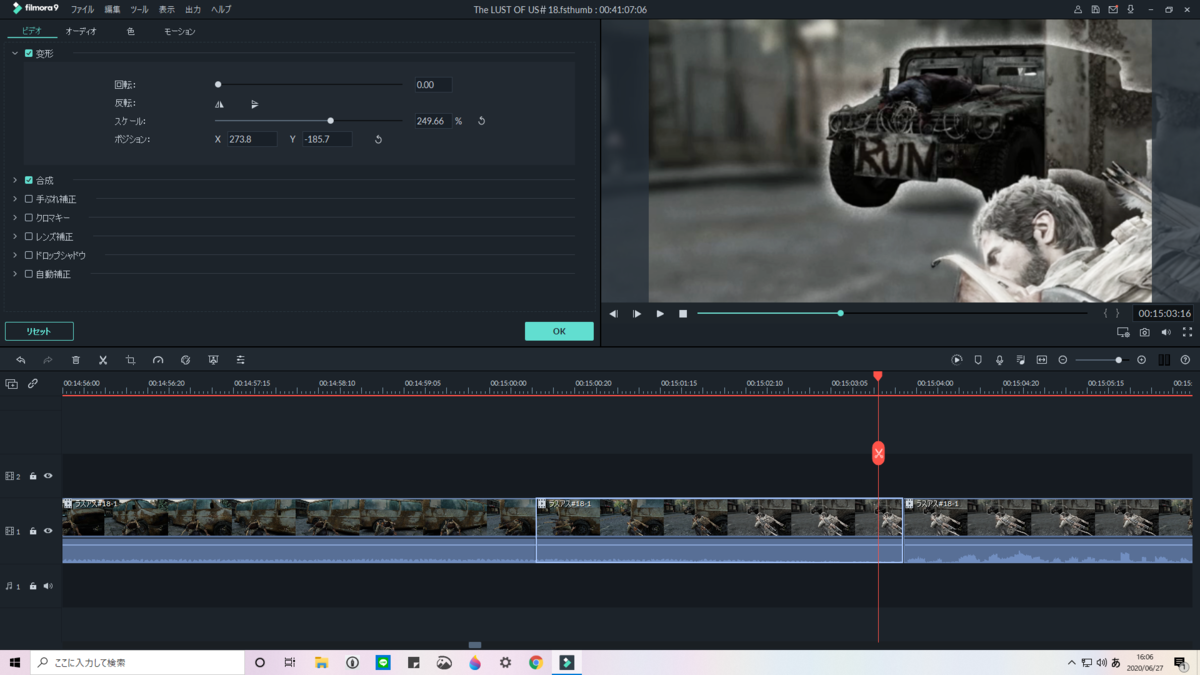Open the ファイル menu
This screenshot has width=1200, height=675.
click(x=82, y=10)
